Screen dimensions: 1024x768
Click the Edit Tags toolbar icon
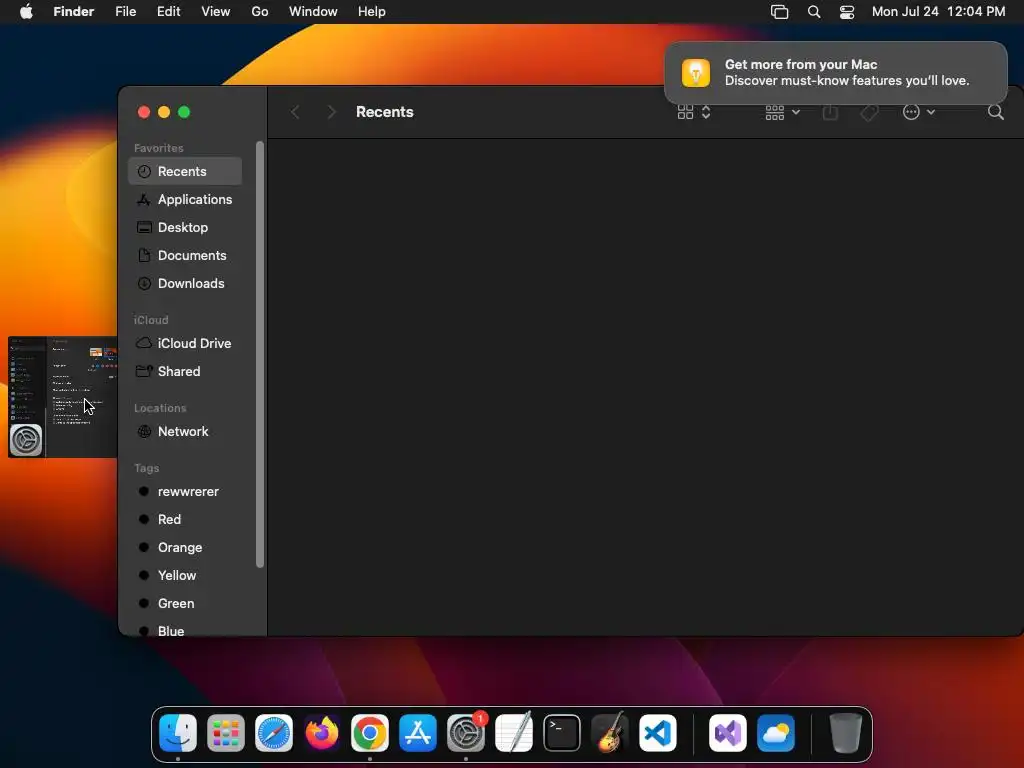[x=869, y=112]
